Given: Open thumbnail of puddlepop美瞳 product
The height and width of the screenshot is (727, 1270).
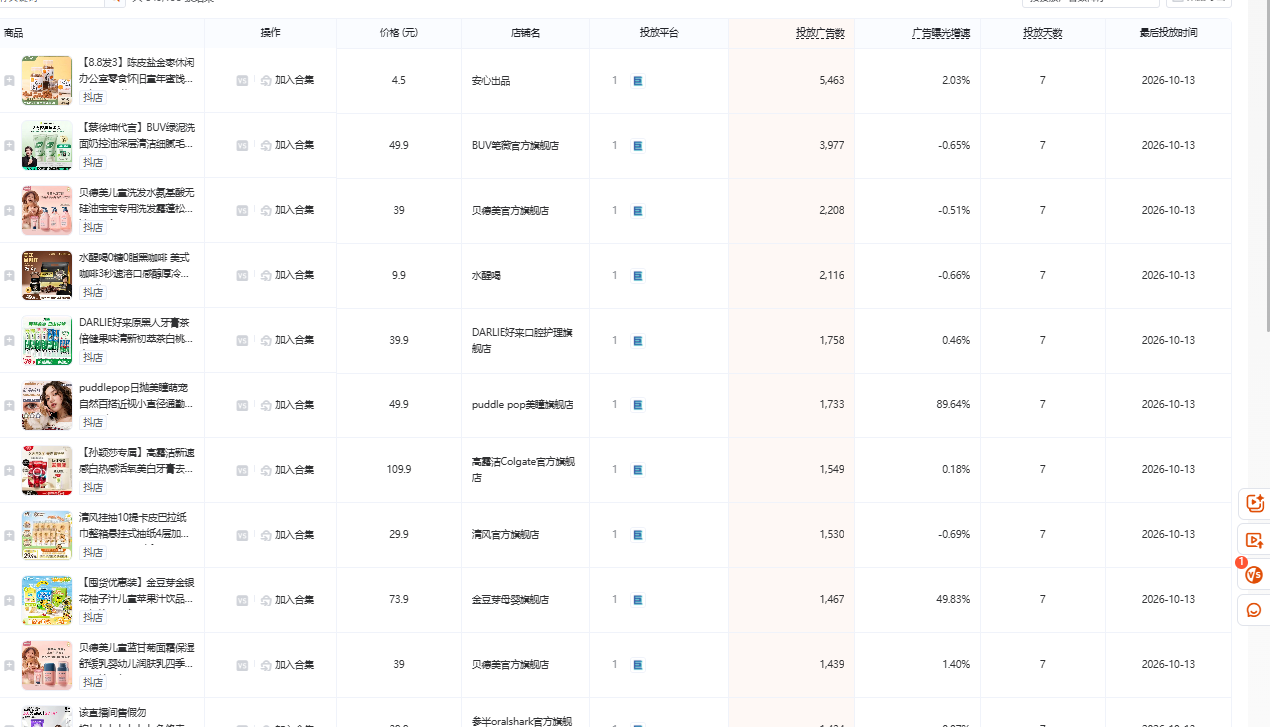Looking at the screenshot, I should [x=47, y=405].
